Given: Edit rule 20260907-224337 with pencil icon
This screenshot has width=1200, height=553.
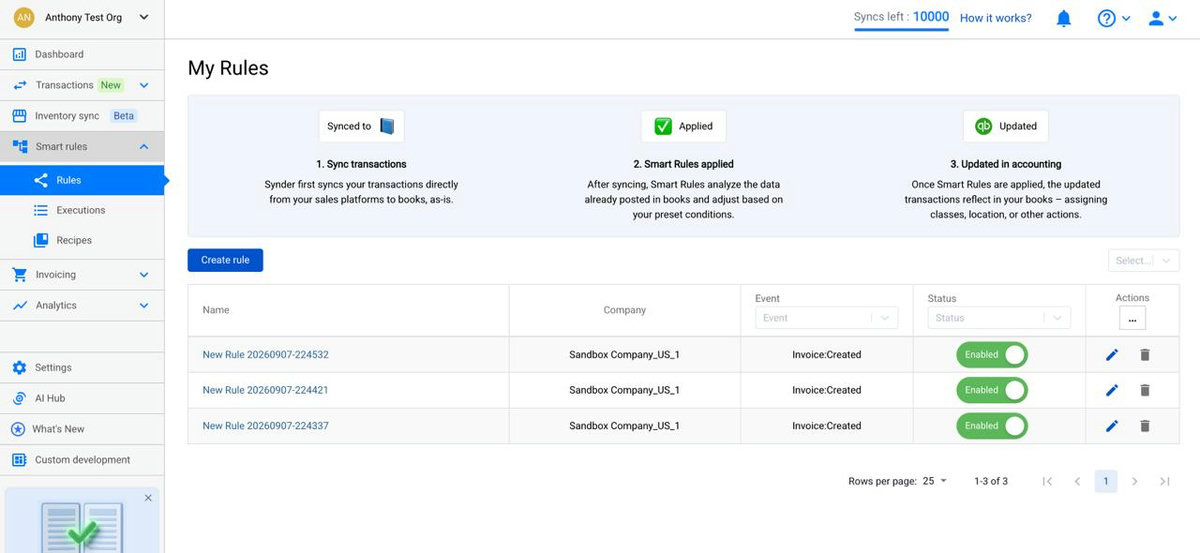Looking at the screenshot, I should (x=1112, y=426).
